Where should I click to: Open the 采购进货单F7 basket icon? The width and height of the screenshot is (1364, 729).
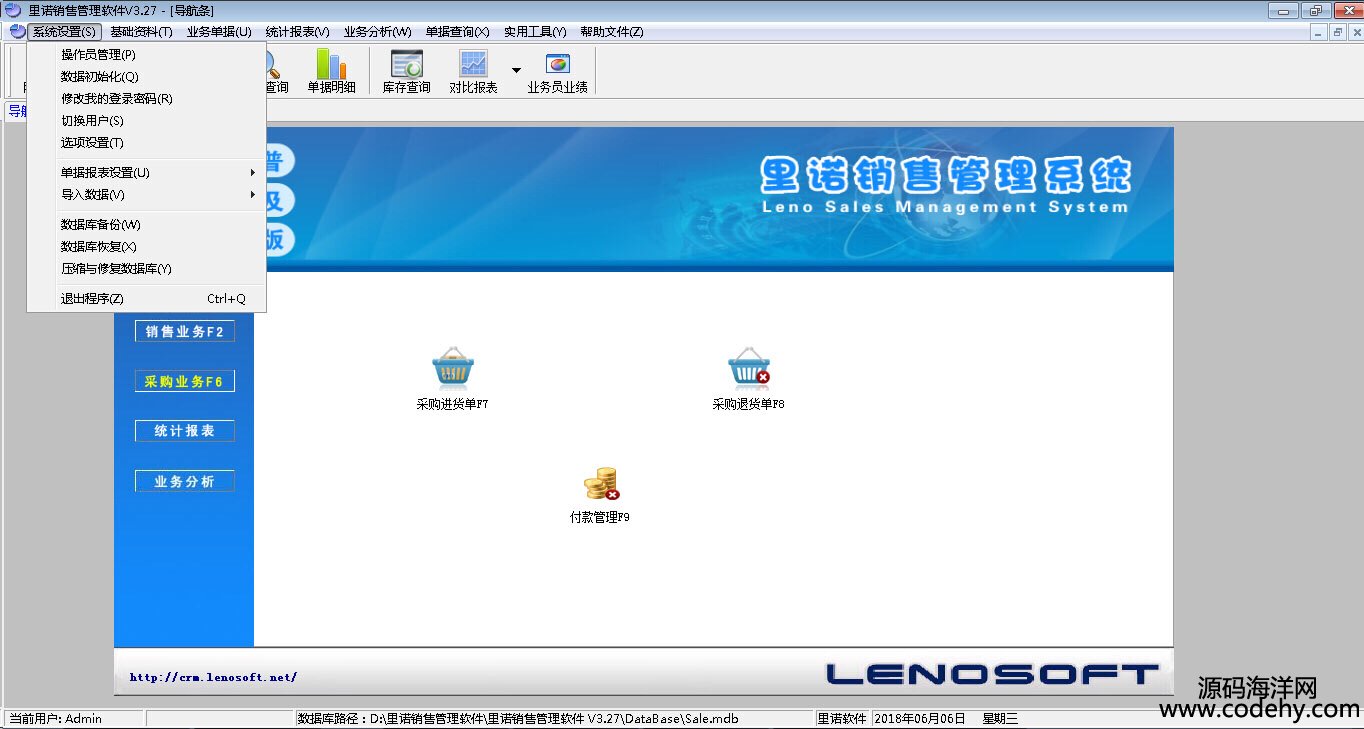point(453,370)
